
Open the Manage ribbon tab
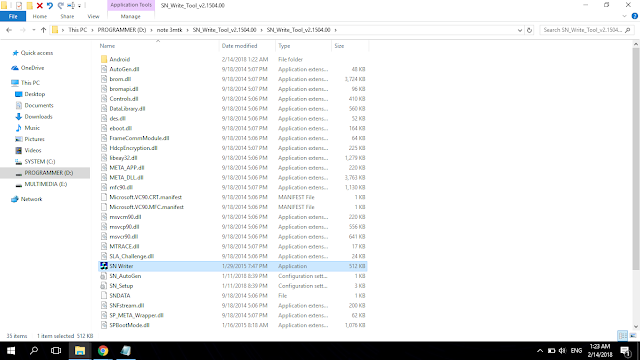click(131, 16)
